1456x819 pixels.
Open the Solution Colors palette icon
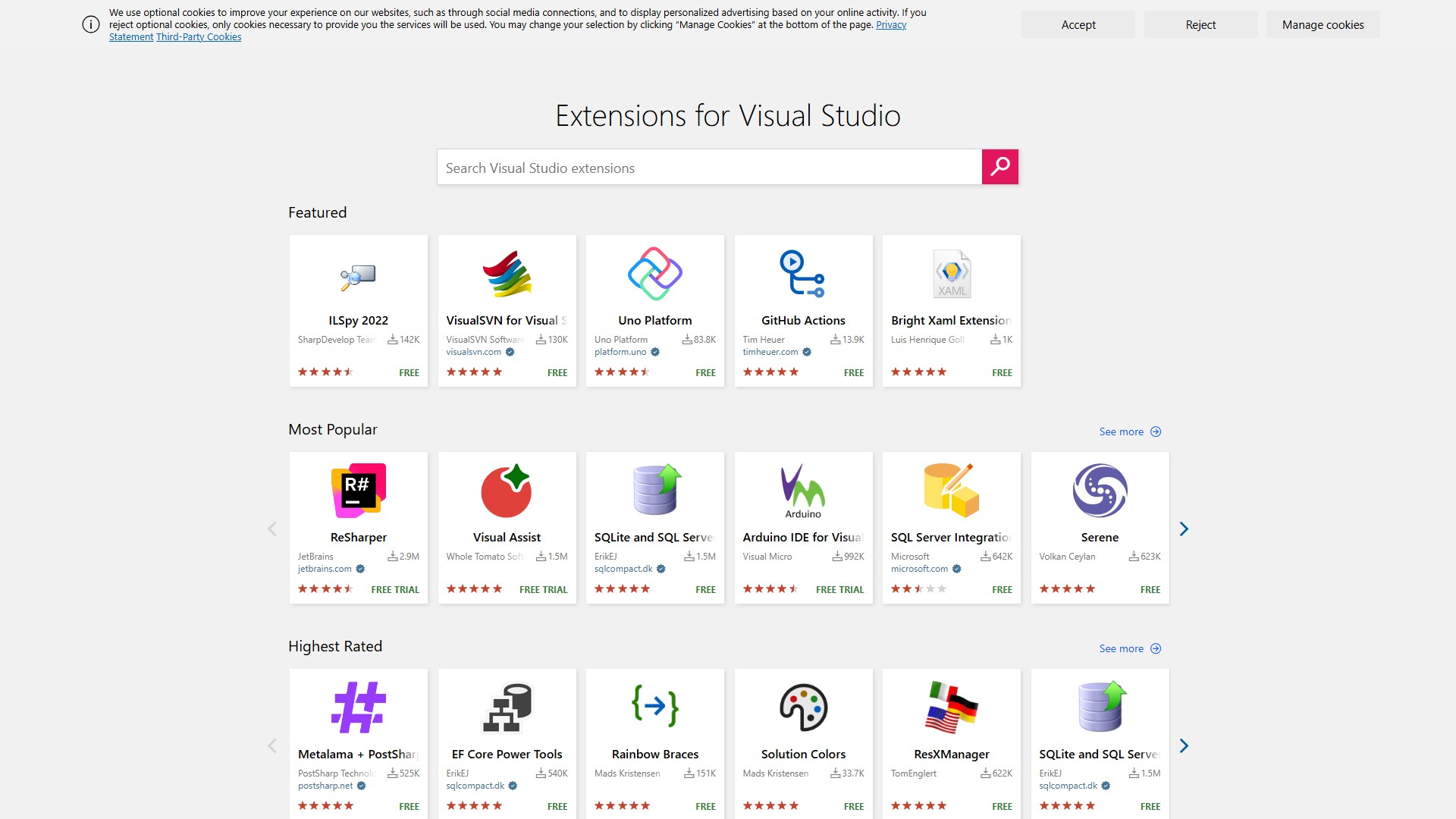[x=802, y=708]
